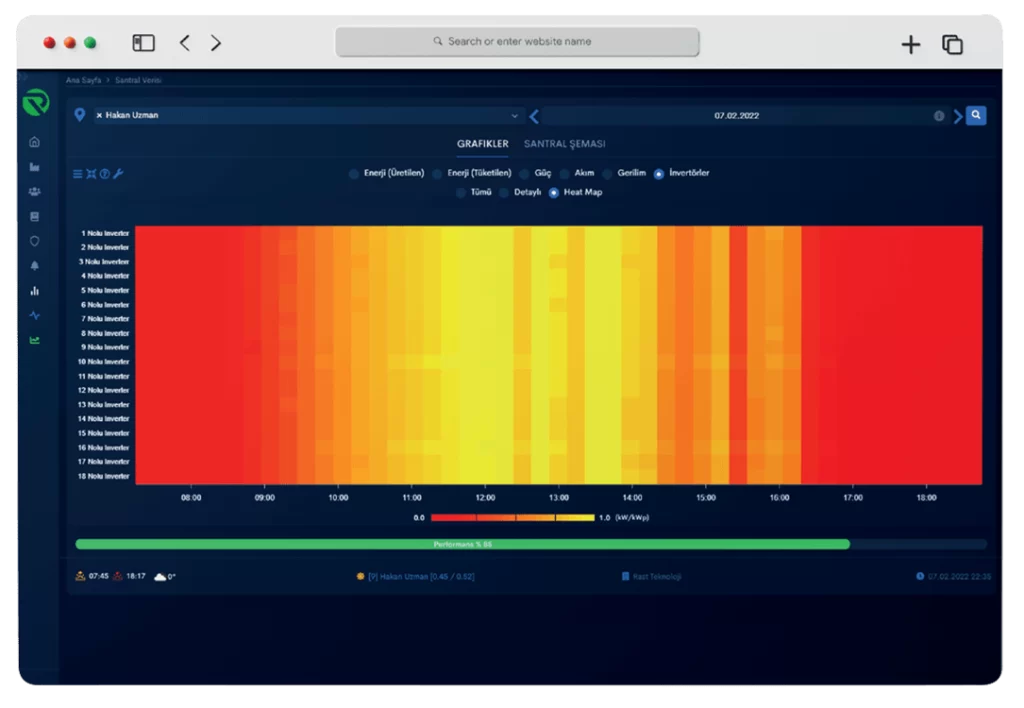Switch to the GRAFİKLER tab
1024x708 pixels.
click(483, 144)
